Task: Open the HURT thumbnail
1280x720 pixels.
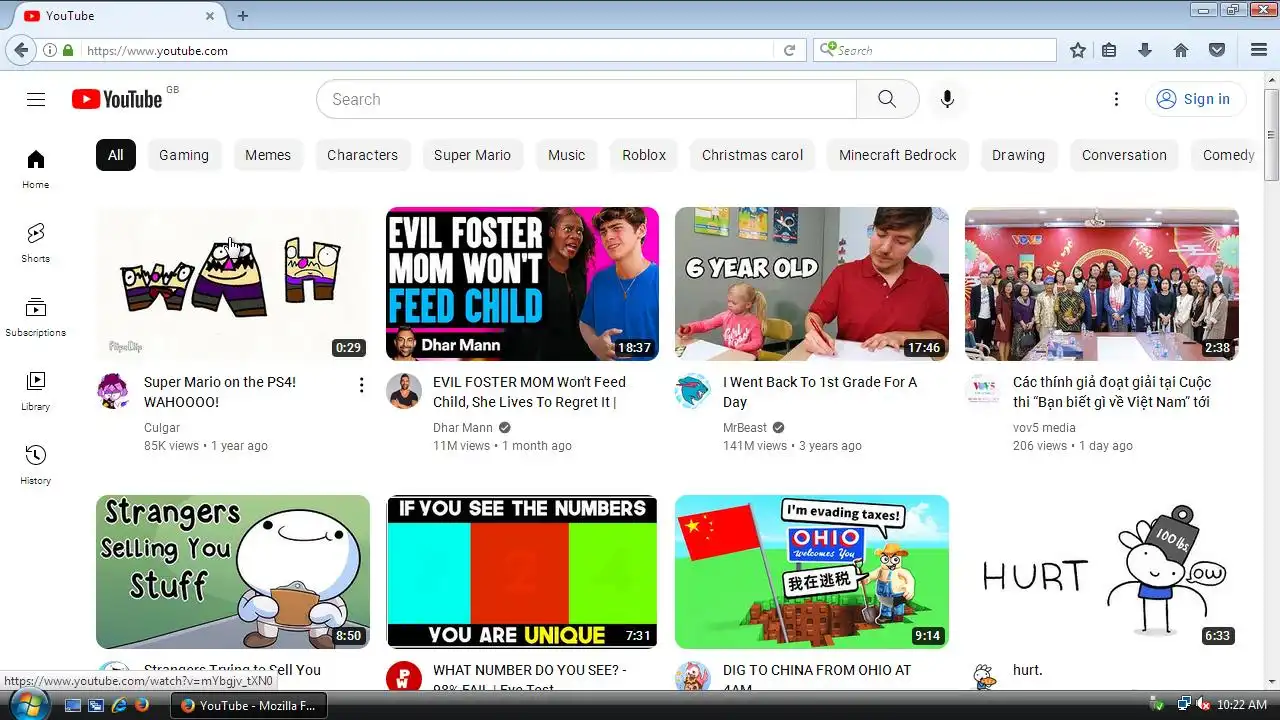Action: pos(1102,572)
